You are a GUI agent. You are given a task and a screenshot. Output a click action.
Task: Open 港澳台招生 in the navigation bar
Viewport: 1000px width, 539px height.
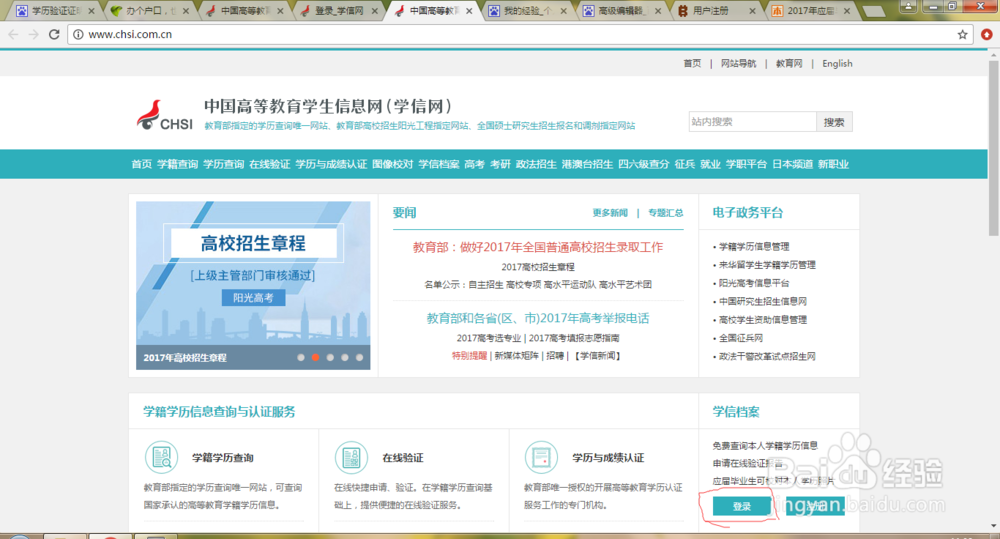pos(587,165)
